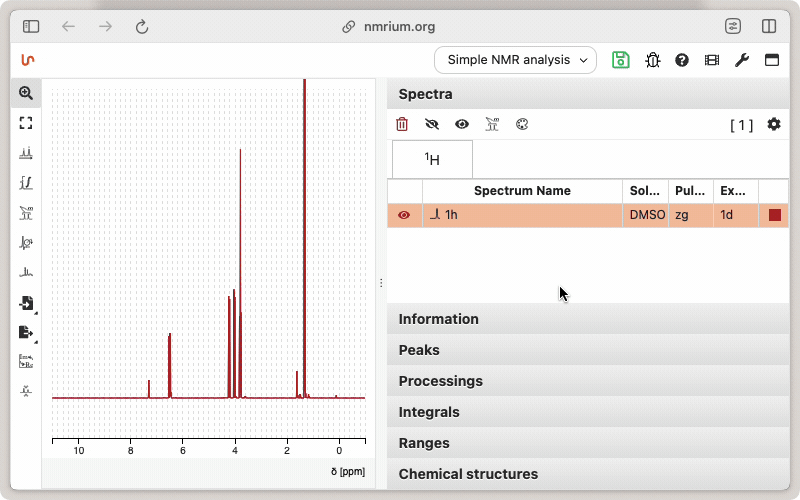Hide all spectra with crossed-eye icon
The height and width of the screenshot is (500, 800).
point(432,125)
